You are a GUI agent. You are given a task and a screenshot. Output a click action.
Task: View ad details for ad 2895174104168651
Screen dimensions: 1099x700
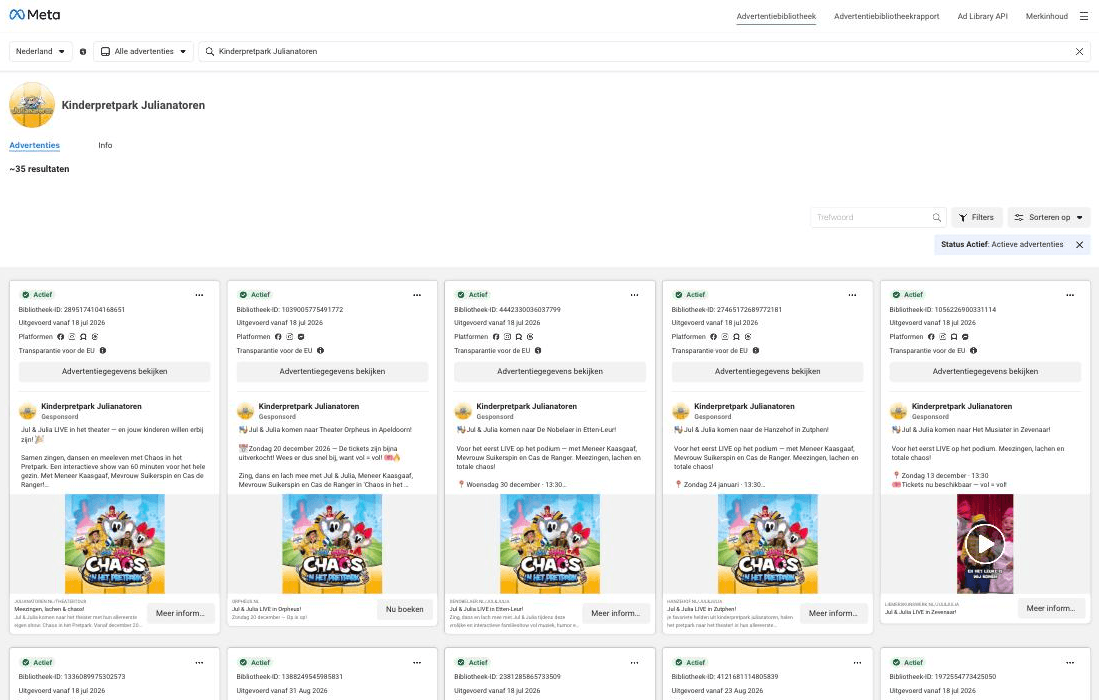pyautogui.click(x=114, y=371)
